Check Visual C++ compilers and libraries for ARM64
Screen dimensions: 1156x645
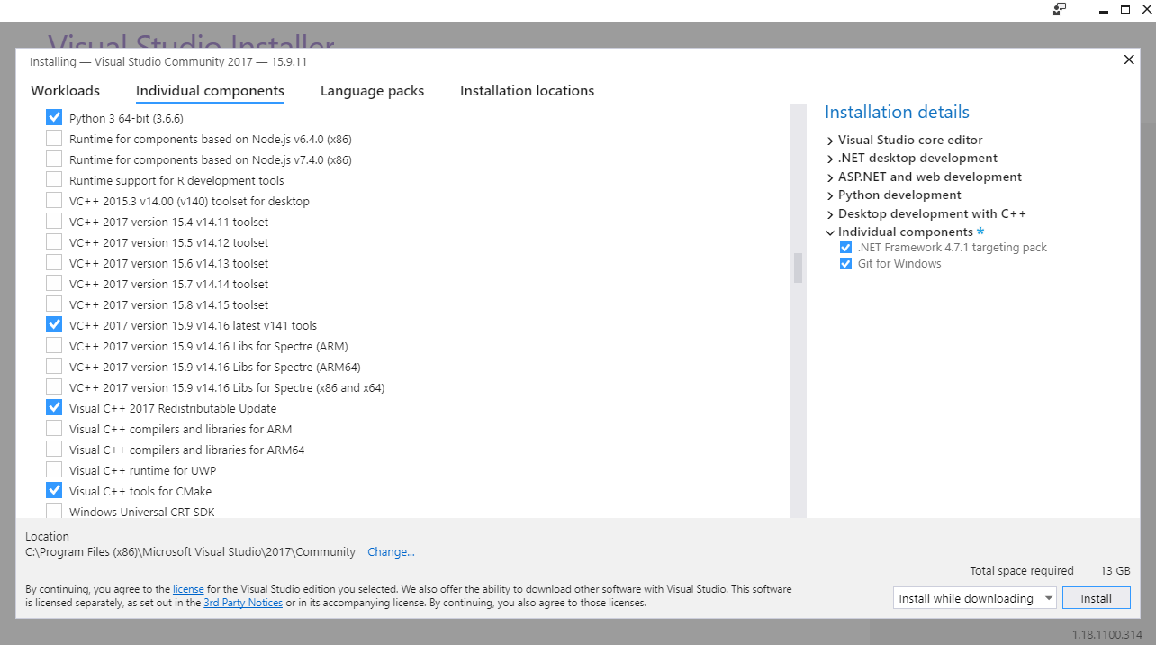tap(54, 449)
